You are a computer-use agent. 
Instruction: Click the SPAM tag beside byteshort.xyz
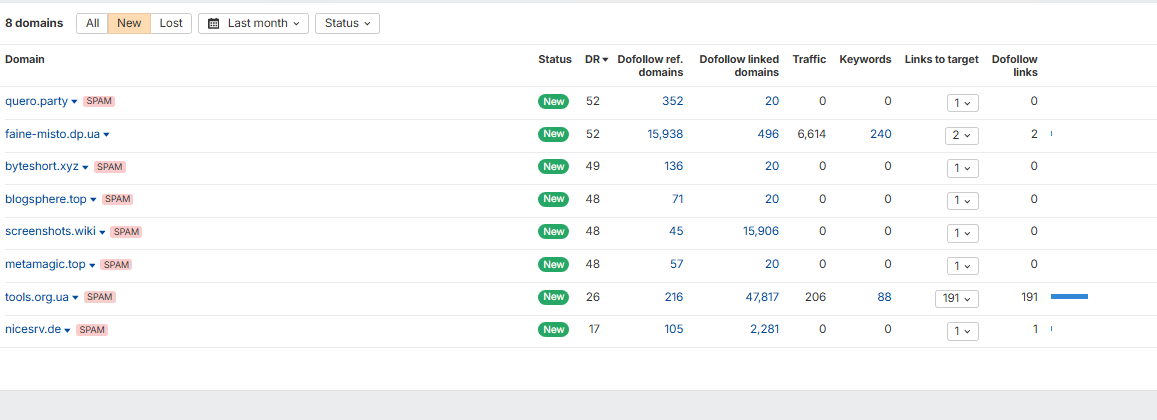pos(110,167)
